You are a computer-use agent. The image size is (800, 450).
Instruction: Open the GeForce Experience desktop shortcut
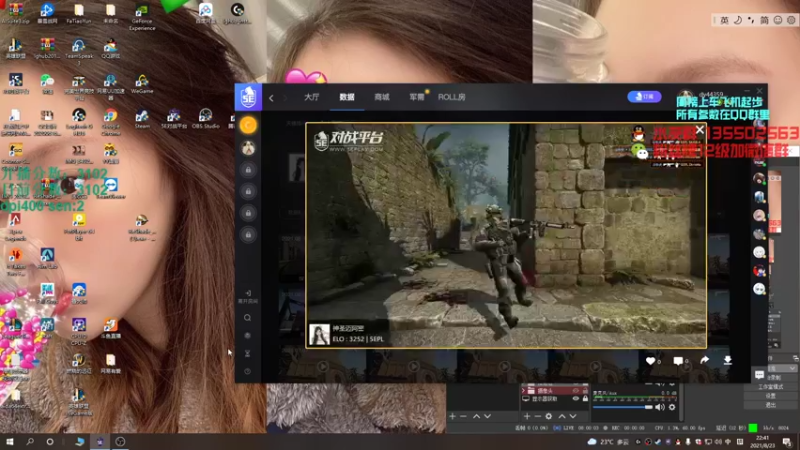click(x=142, y=18)
